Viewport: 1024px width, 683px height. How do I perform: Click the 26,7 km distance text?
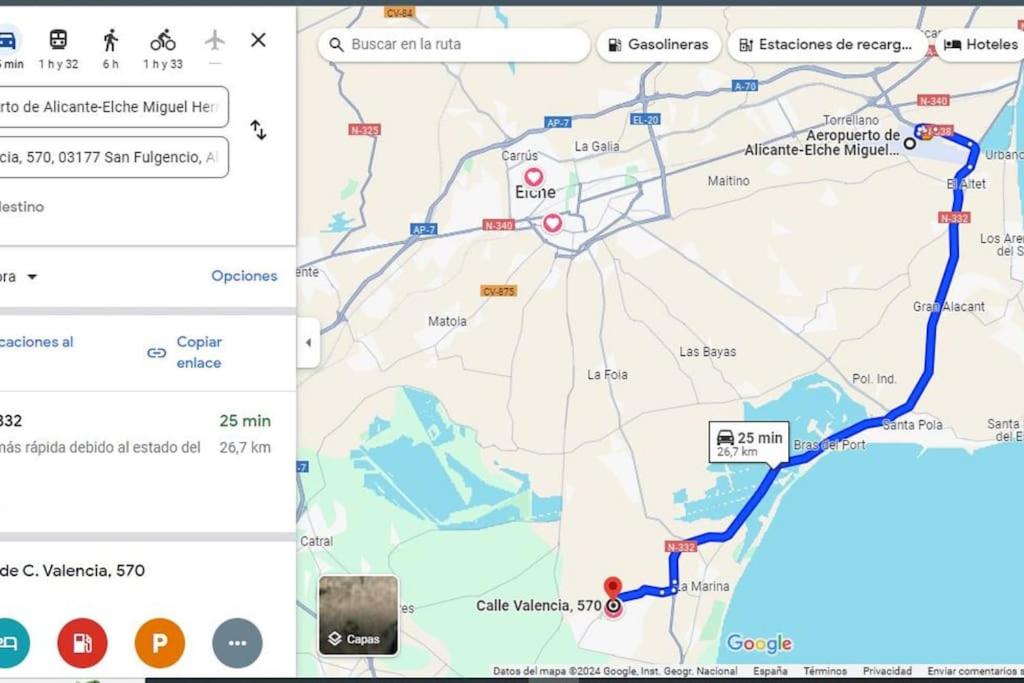[245, 447]
